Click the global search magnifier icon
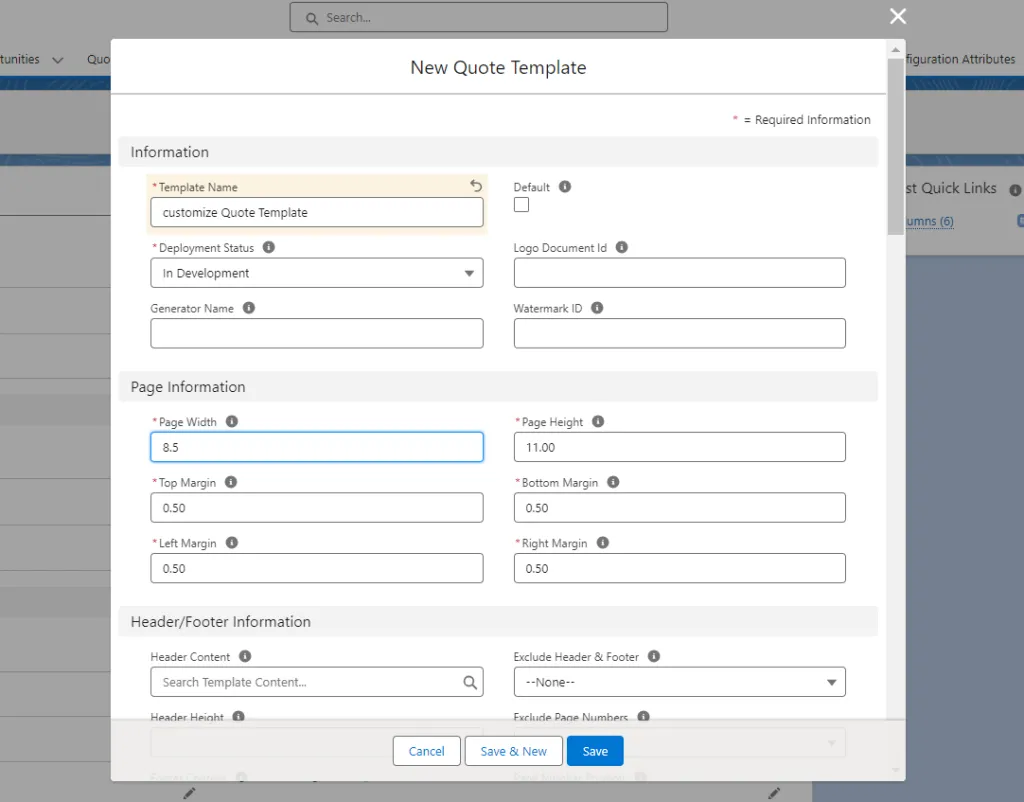Screen dimensions: 1024x802 click(x=312, y=18)
